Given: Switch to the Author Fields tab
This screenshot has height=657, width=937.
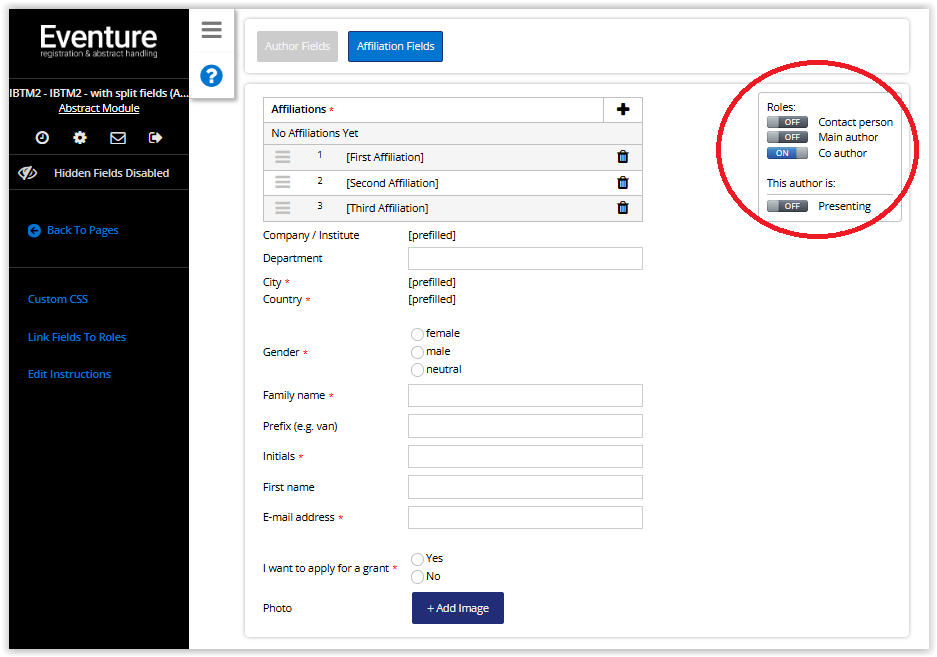Looking at the screenshot, I should tap(297, 47).
